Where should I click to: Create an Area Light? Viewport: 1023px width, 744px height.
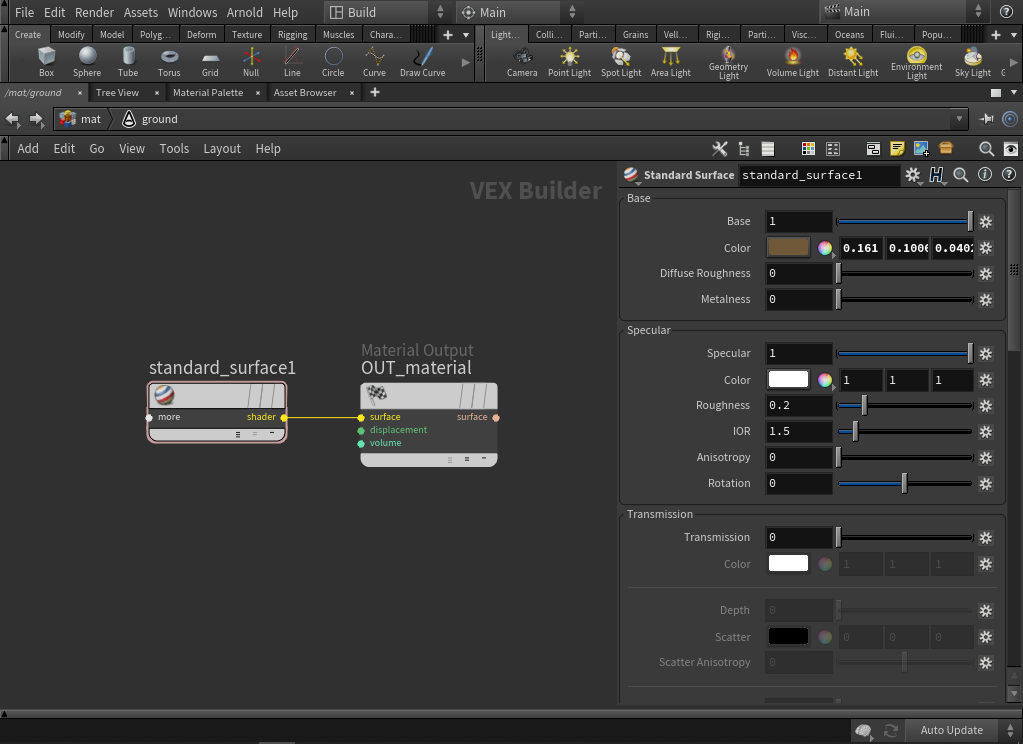click(x=671, y=62)
